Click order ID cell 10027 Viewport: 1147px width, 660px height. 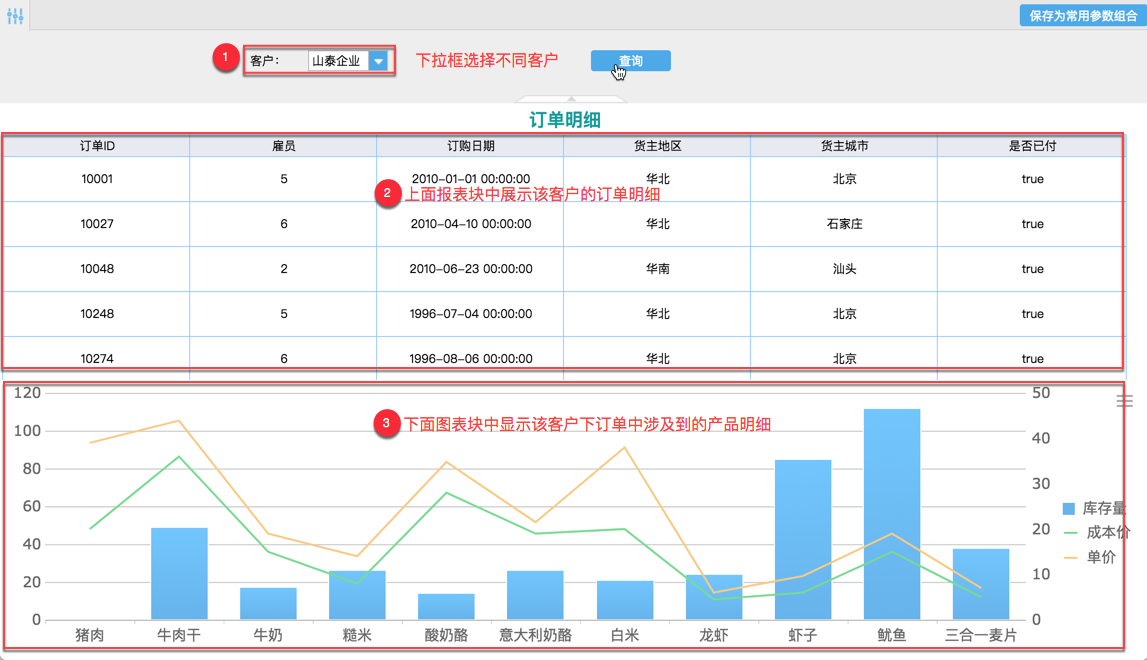[97, 224]
